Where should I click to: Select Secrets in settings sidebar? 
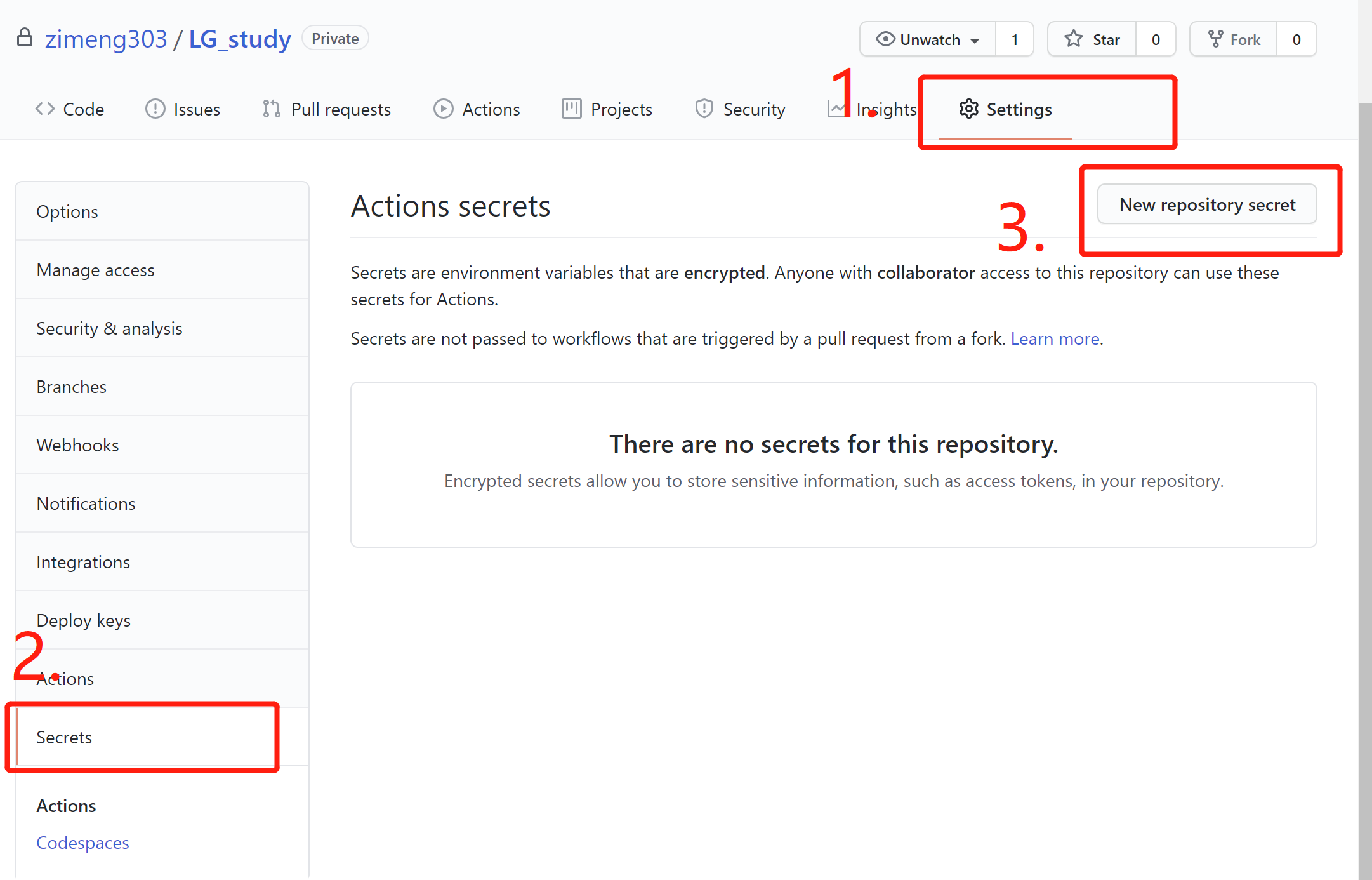coord(162,737)
